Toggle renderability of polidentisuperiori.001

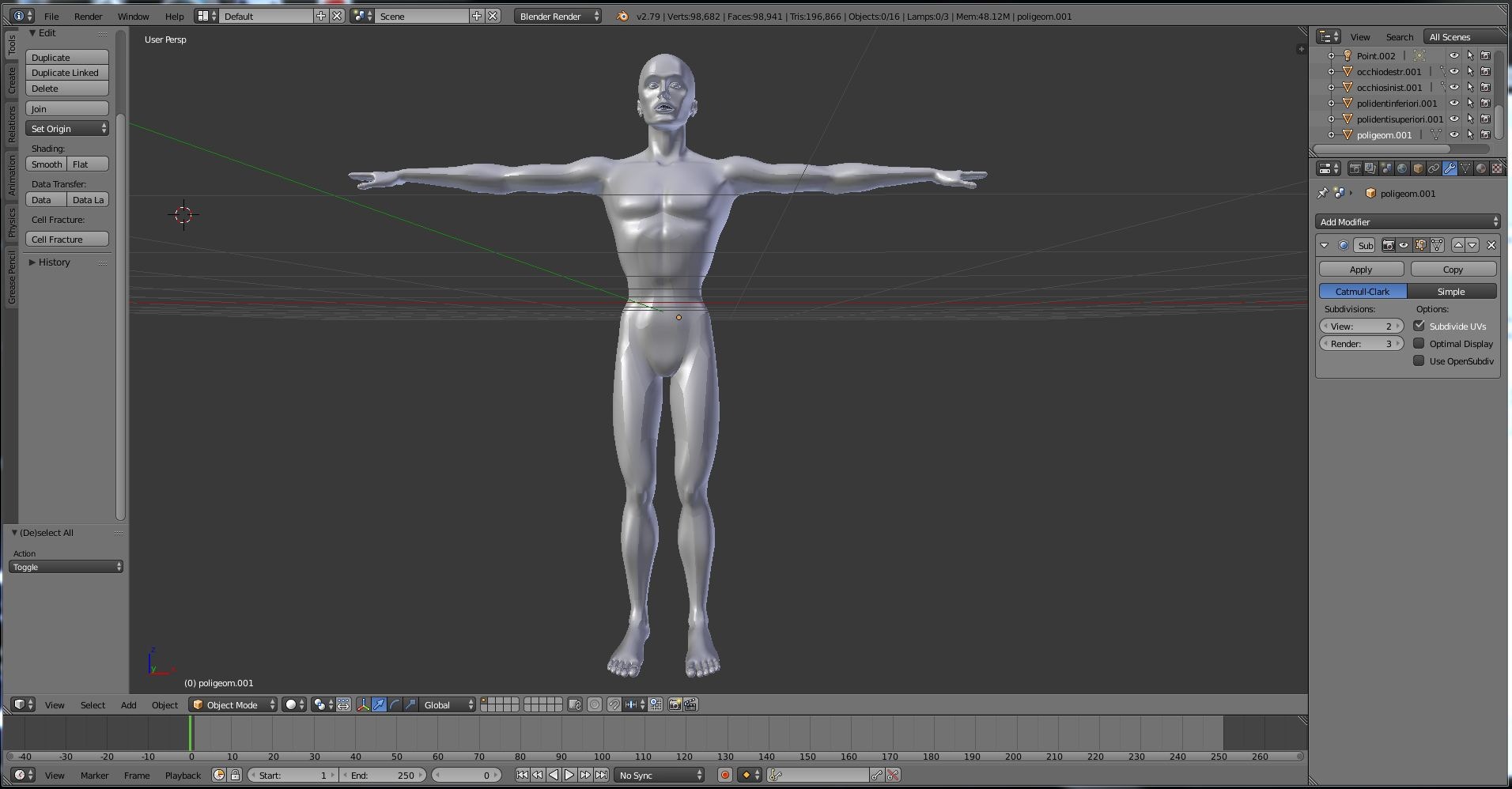point(1486,119)
